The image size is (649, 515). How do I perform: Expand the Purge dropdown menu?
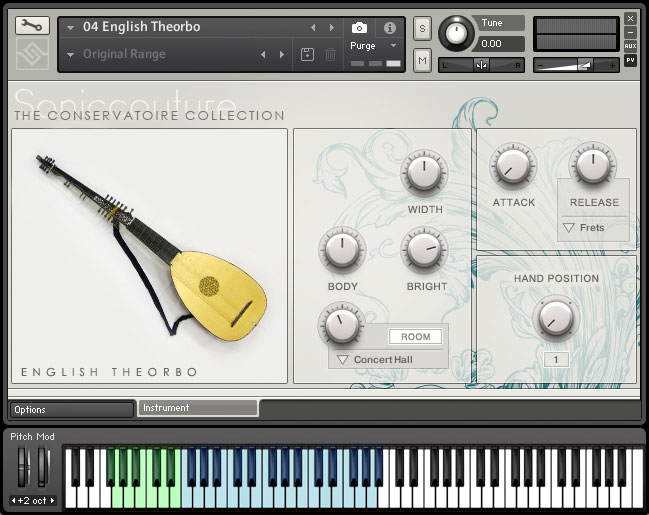click(x=393, y=45)
